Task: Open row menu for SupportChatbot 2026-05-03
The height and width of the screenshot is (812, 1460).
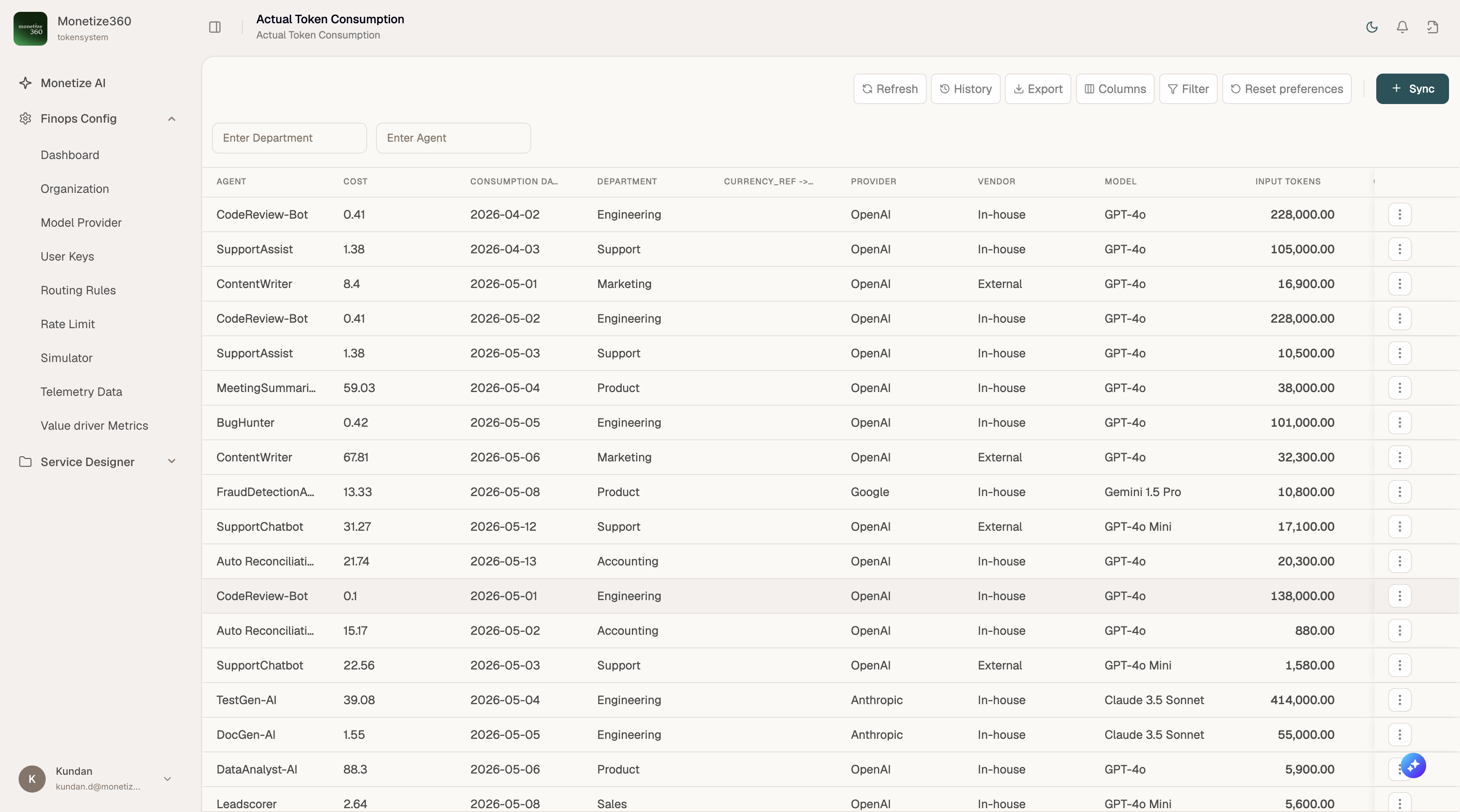Action: 1400,665
